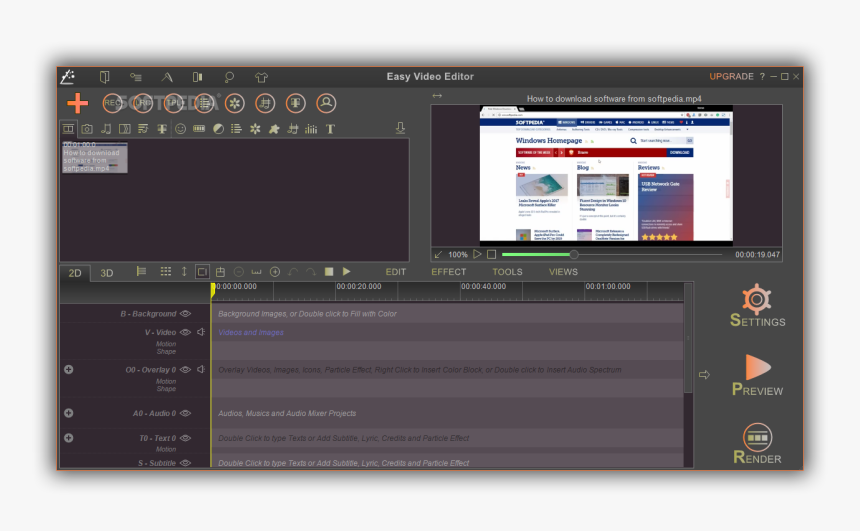The height and width of the screenshot is (531, 860).
Task: Click the download arrow icon above media bin
Action: [x=400, y=128]
